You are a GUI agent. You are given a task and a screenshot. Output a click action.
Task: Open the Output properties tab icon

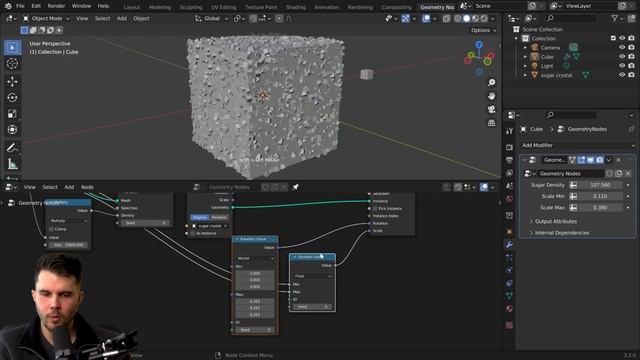click(x=509, y=160)
